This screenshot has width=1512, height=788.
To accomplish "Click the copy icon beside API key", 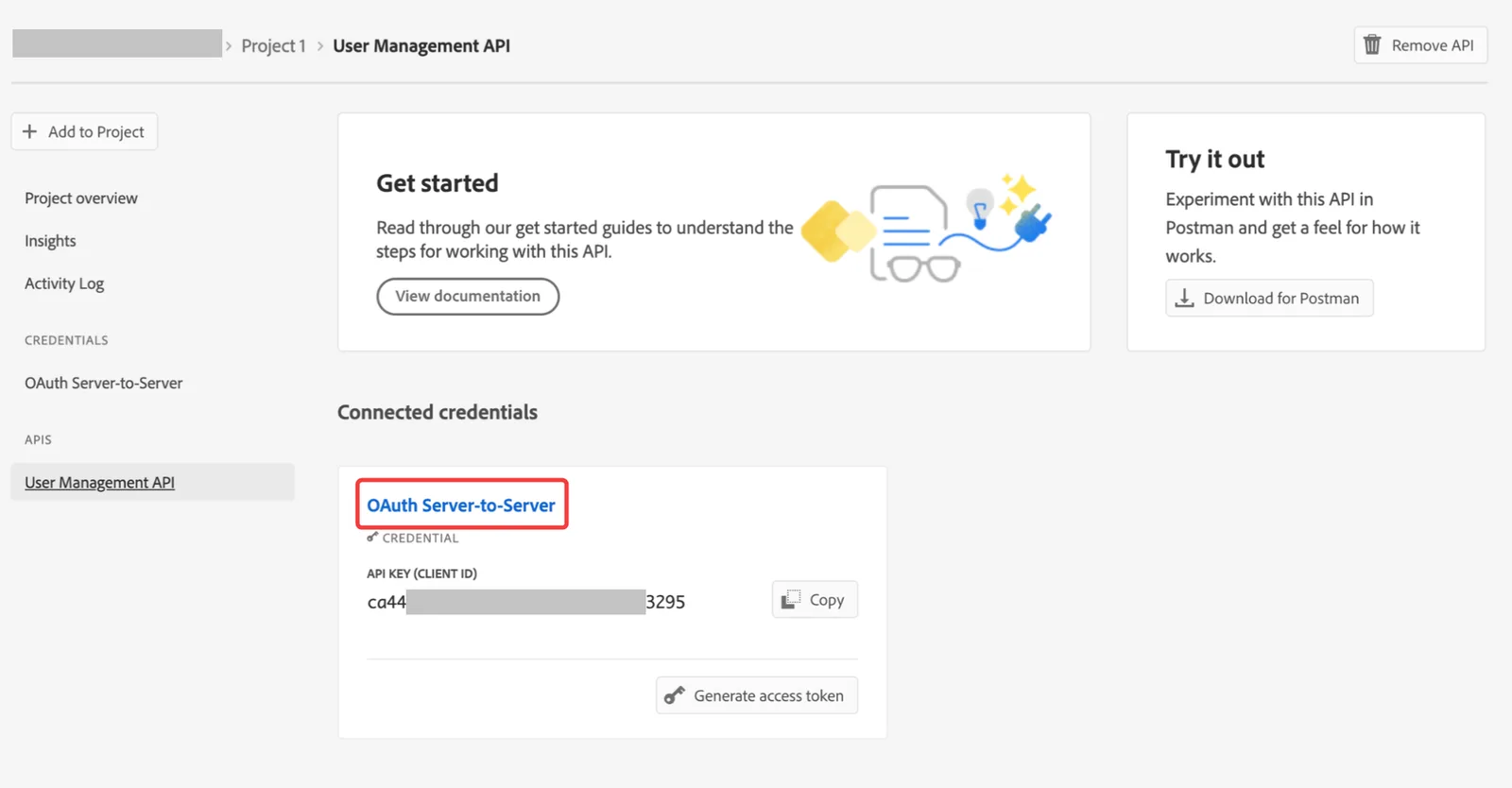I will pos(791,599).
